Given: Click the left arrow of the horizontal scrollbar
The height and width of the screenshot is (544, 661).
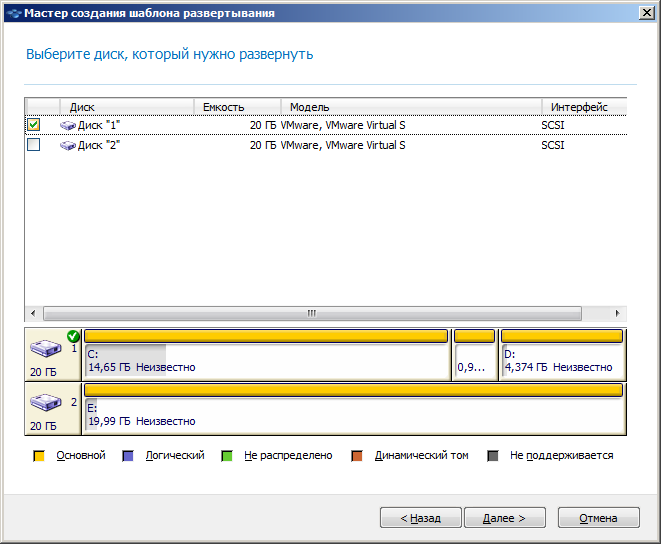Looking at the screenshot, I should click(x=33, y=313).
